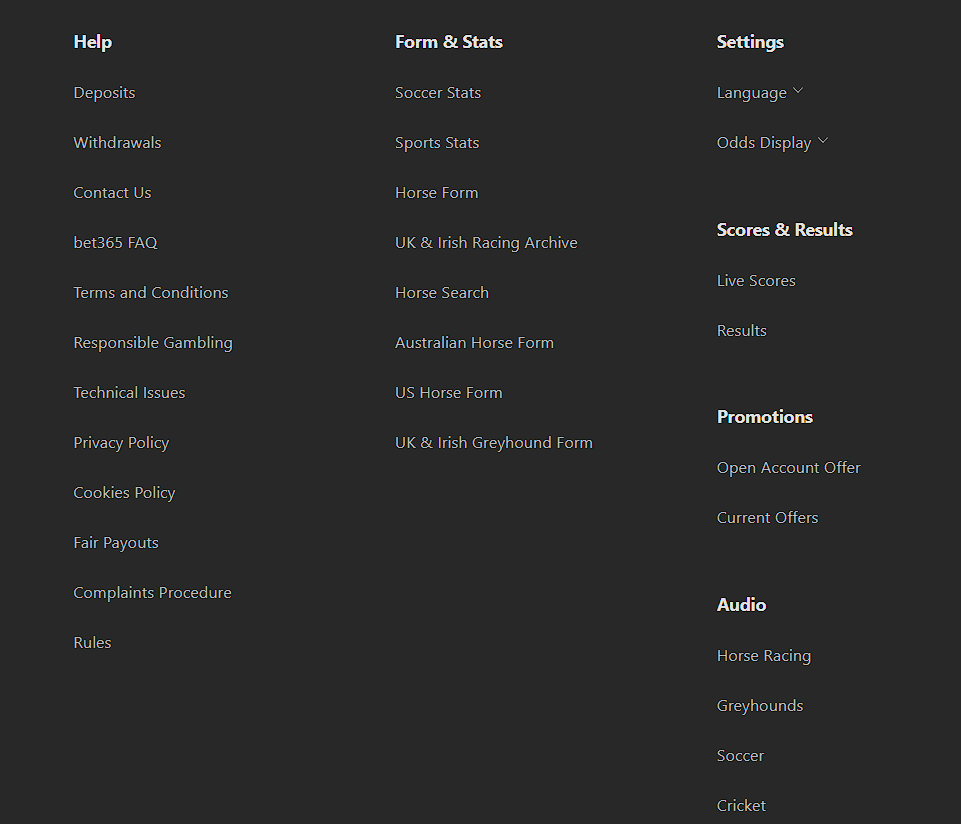
Task: Open bet365 FAQ page
Action: click(x=115, y=243)
